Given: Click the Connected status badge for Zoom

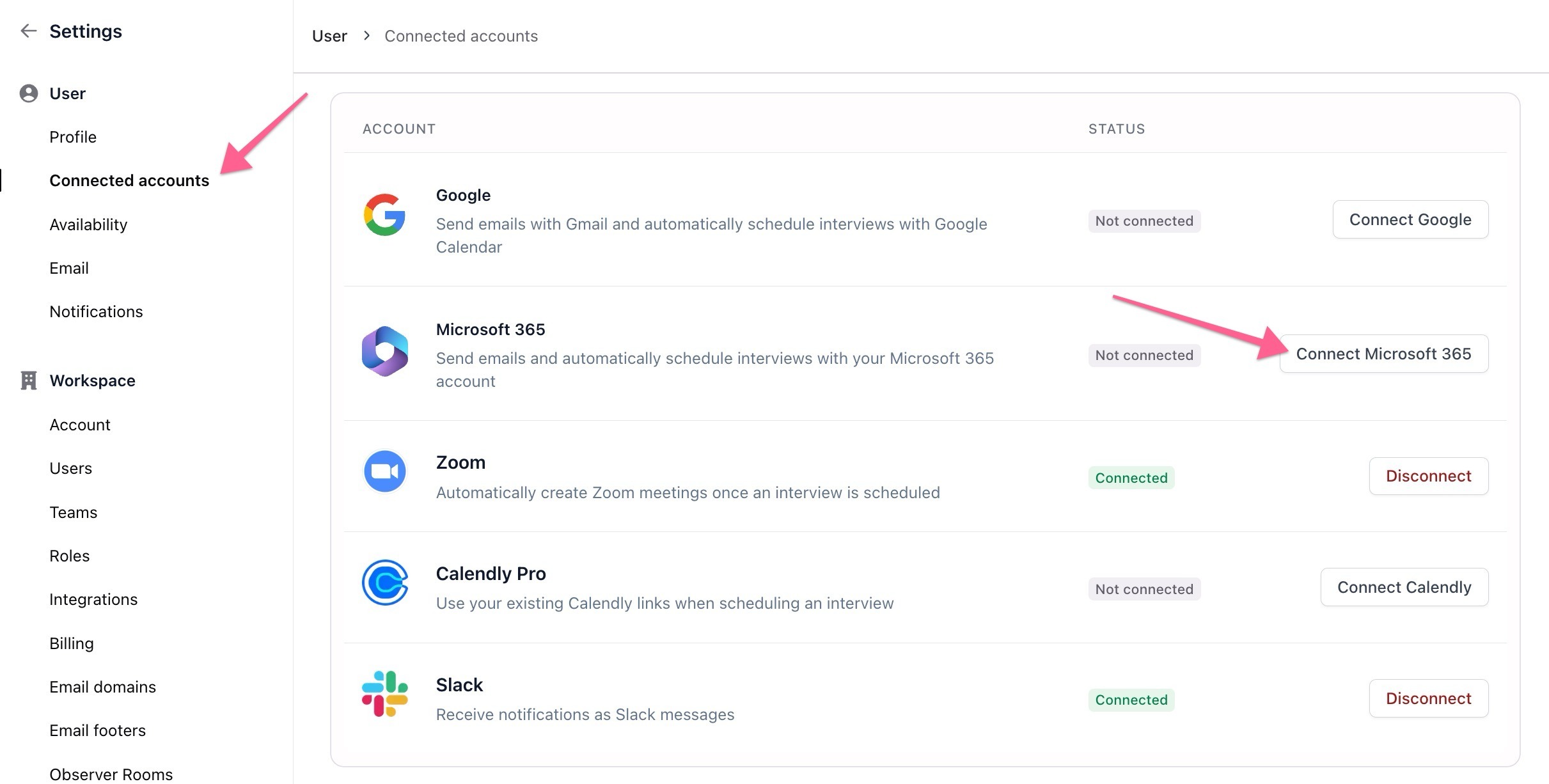Looking at the screenshot, I should (x=1131, y=478).
